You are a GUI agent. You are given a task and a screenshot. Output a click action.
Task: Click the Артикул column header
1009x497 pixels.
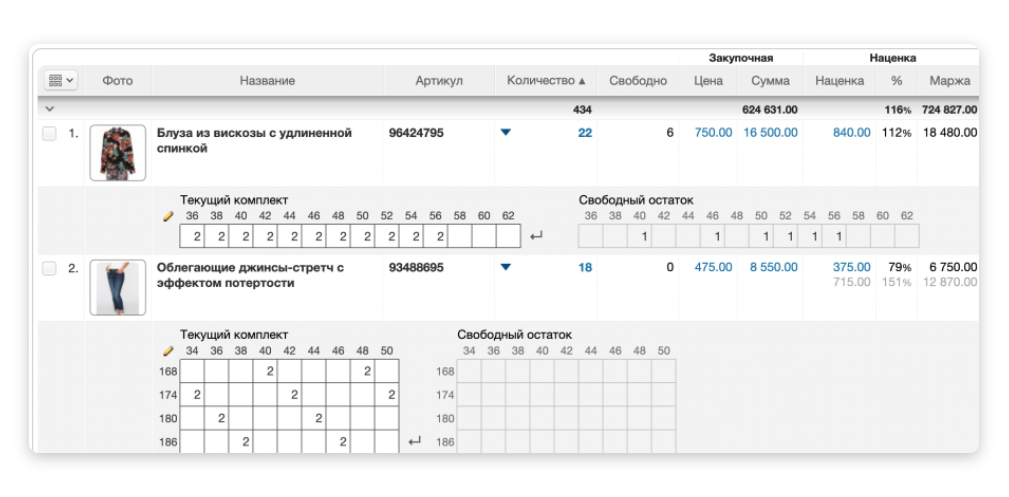(x=439, y=81)
